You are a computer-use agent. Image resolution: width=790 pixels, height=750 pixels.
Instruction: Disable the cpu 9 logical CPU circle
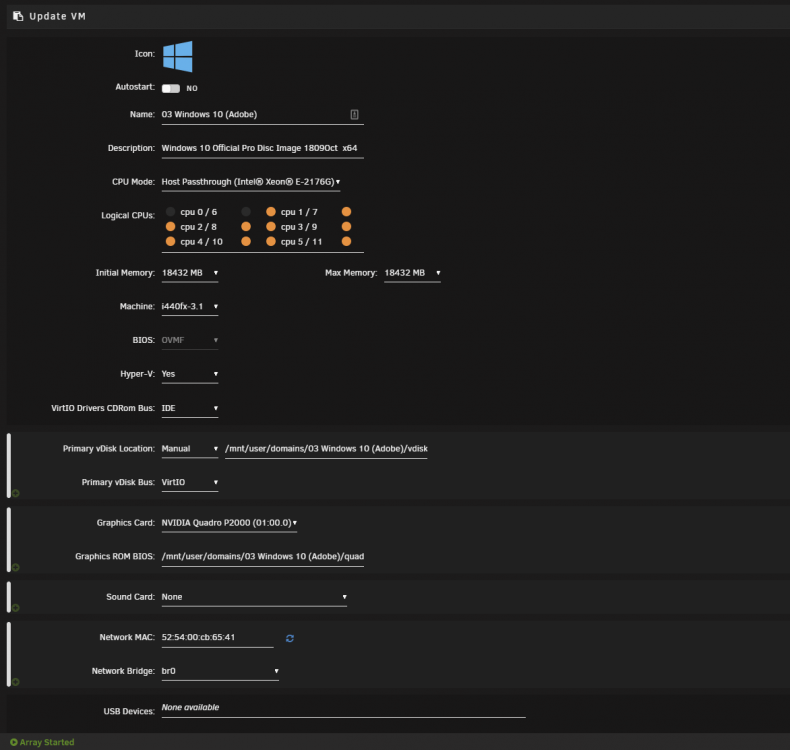tap(347, 227)
